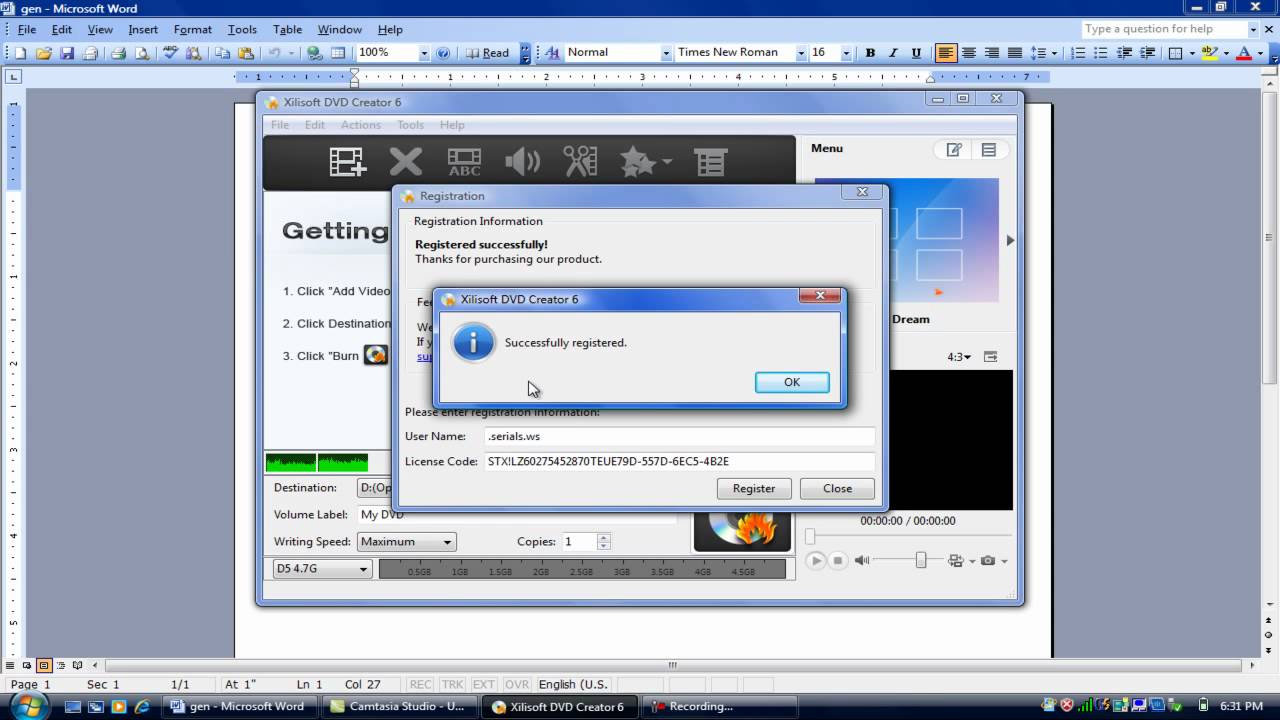Open the File menu in Word
1280x720 pixels.
click(x=26, y=30)
